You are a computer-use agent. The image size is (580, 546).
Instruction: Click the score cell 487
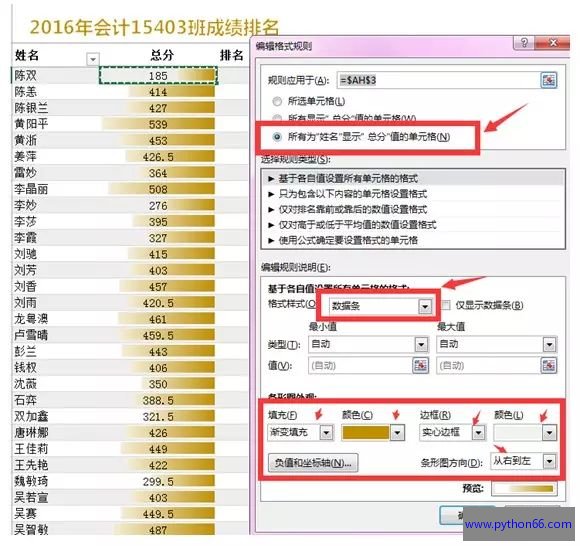(158, 530)
